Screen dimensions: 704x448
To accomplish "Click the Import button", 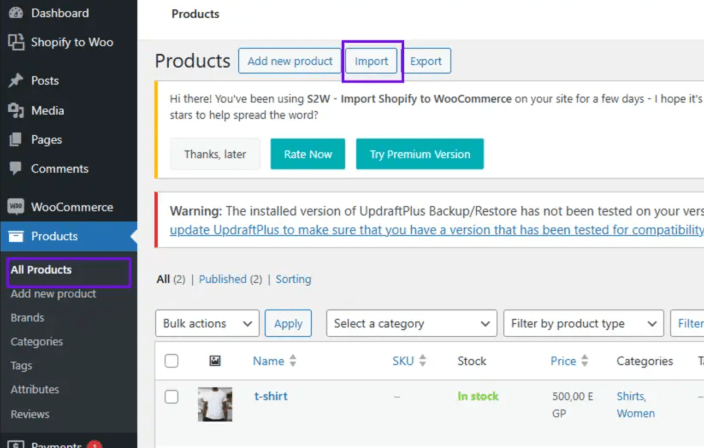I will [x=372, y=61].
